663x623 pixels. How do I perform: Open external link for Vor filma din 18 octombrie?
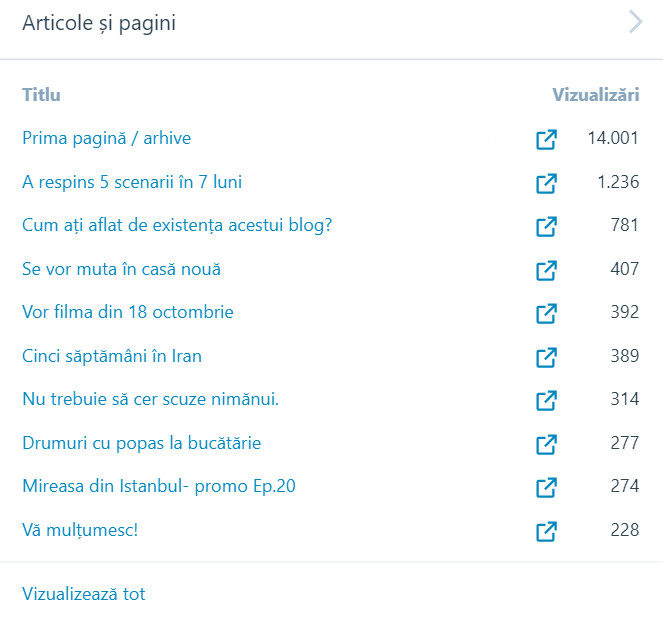546,313
